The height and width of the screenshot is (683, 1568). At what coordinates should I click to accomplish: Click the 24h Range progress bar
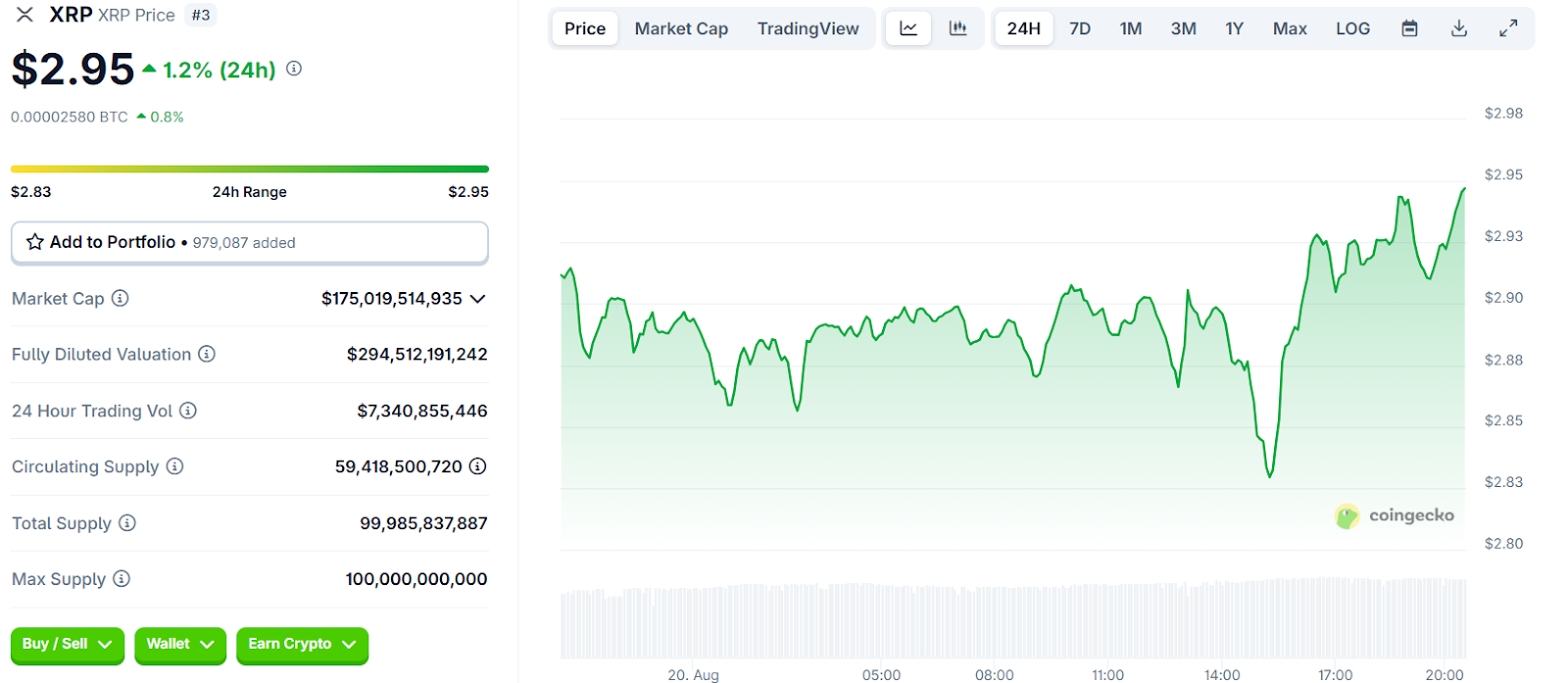point(250,170)
